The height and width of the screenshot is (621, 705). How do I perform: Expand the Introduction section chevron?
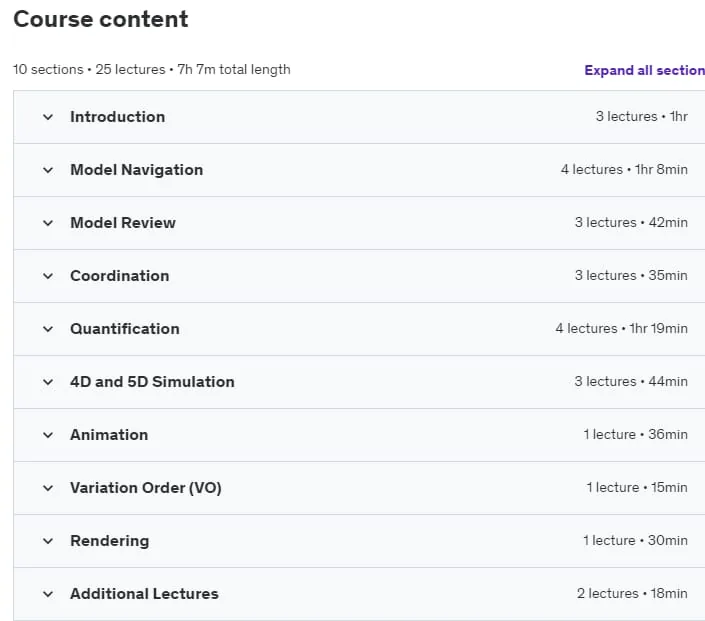[48, 117]
